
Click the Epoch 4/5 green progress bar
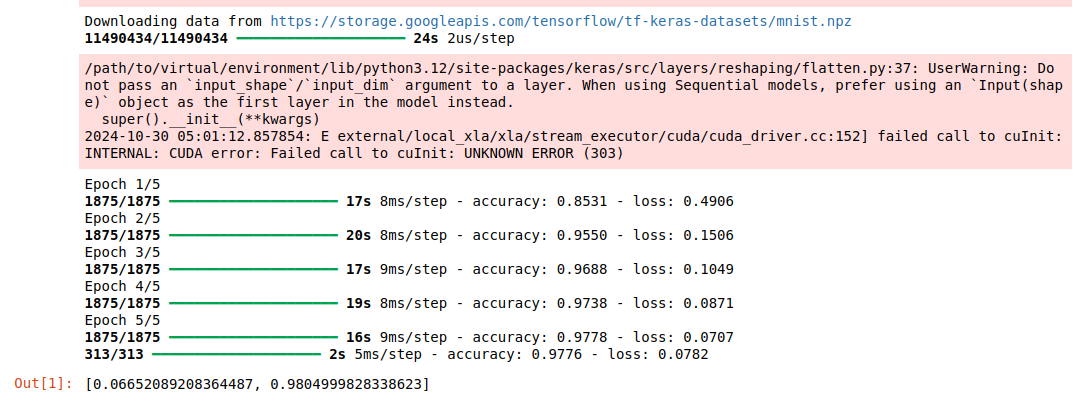[x=253, y=303]
